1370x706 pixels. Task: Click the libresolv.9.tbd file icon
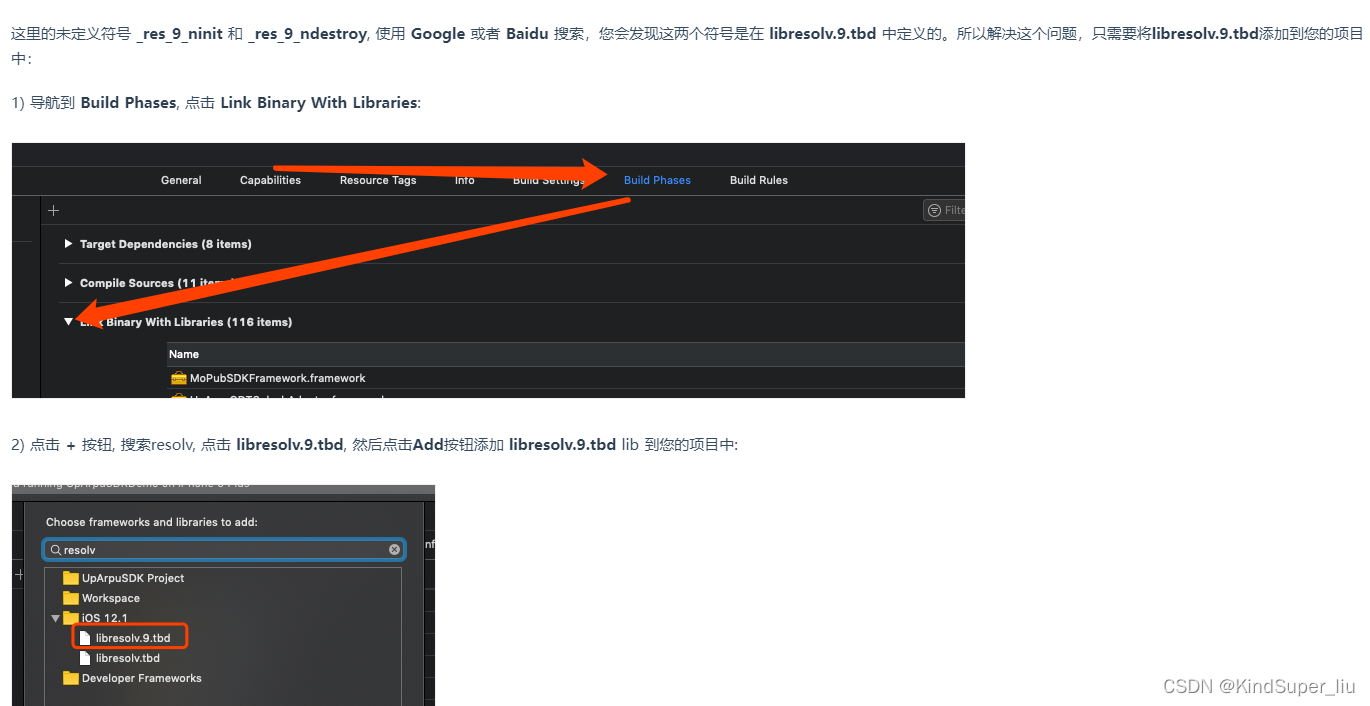(x=86, y=638)
